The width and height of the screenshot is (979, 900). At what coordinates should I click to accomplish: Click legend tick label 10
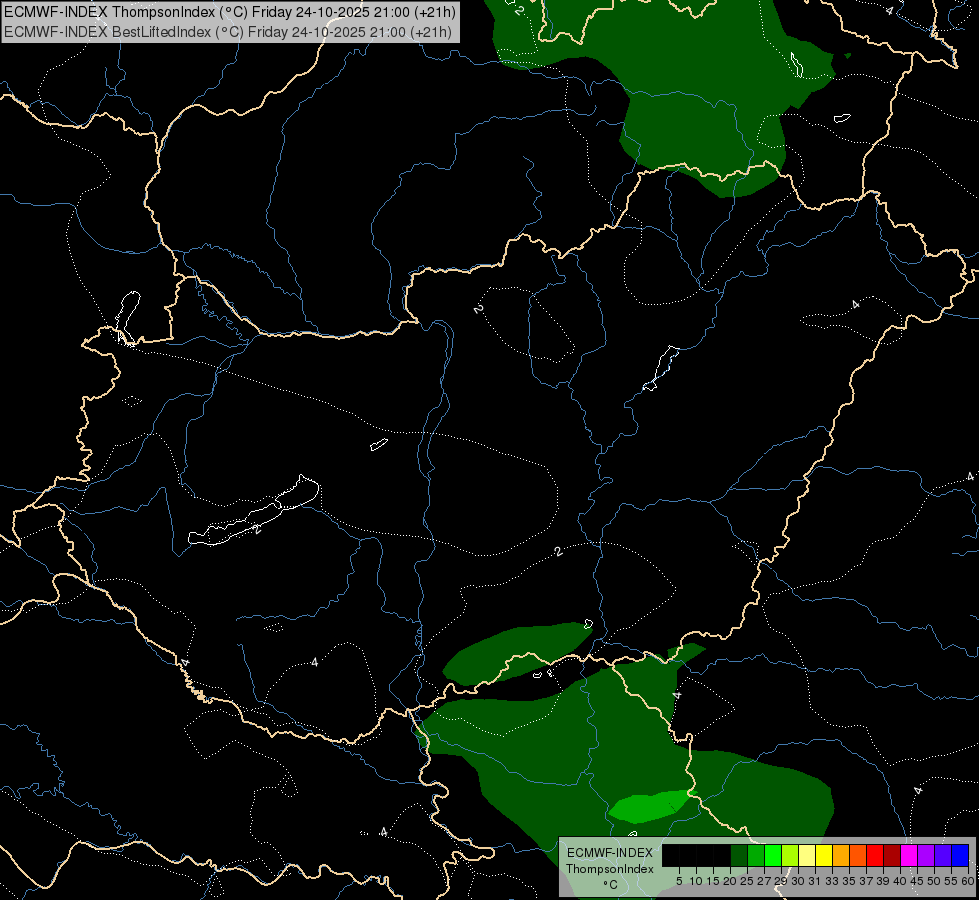coord(696,881)
